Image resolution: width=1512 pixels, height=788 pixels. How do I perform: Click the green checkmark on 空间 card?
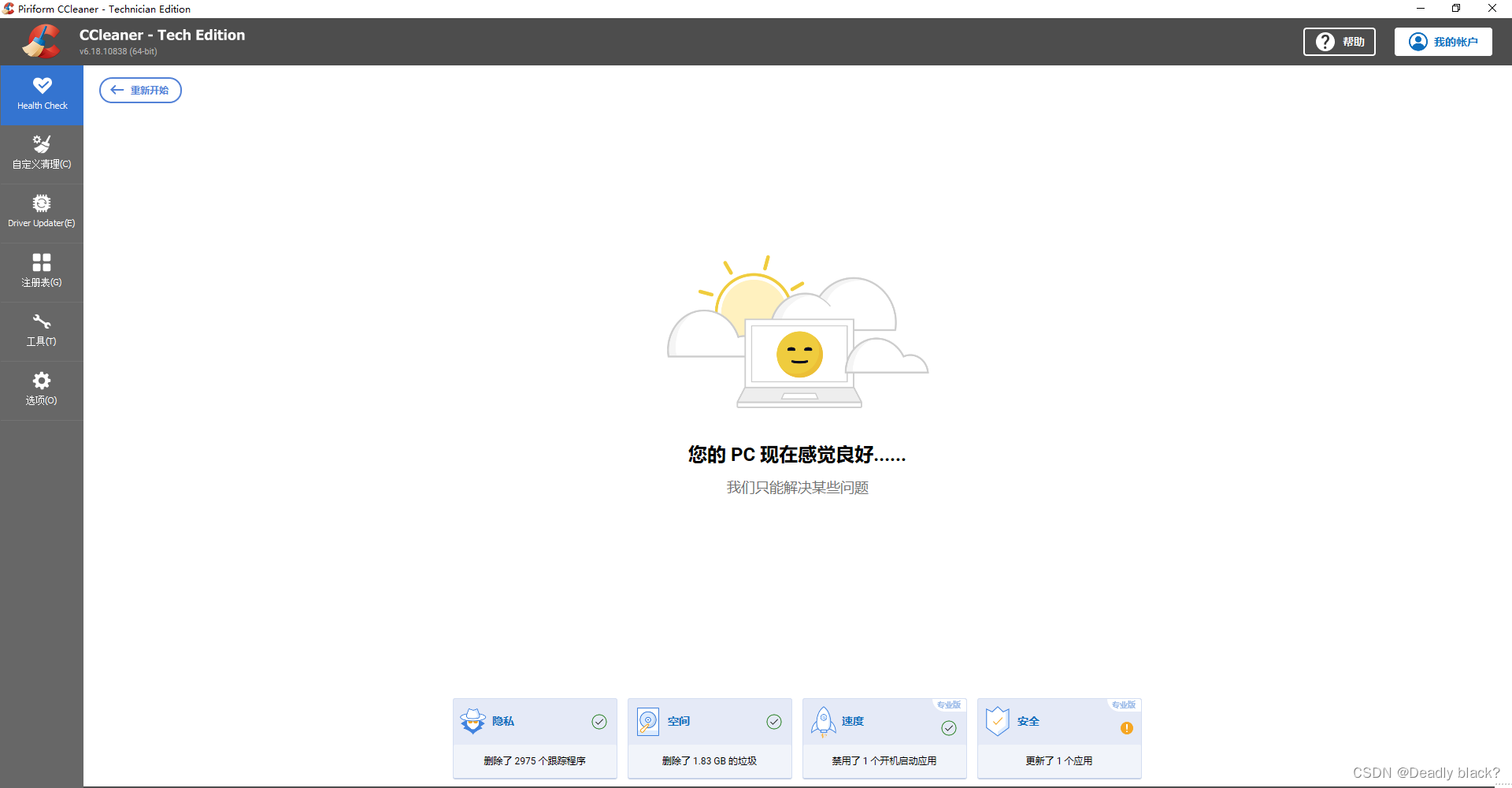(774, 722)
